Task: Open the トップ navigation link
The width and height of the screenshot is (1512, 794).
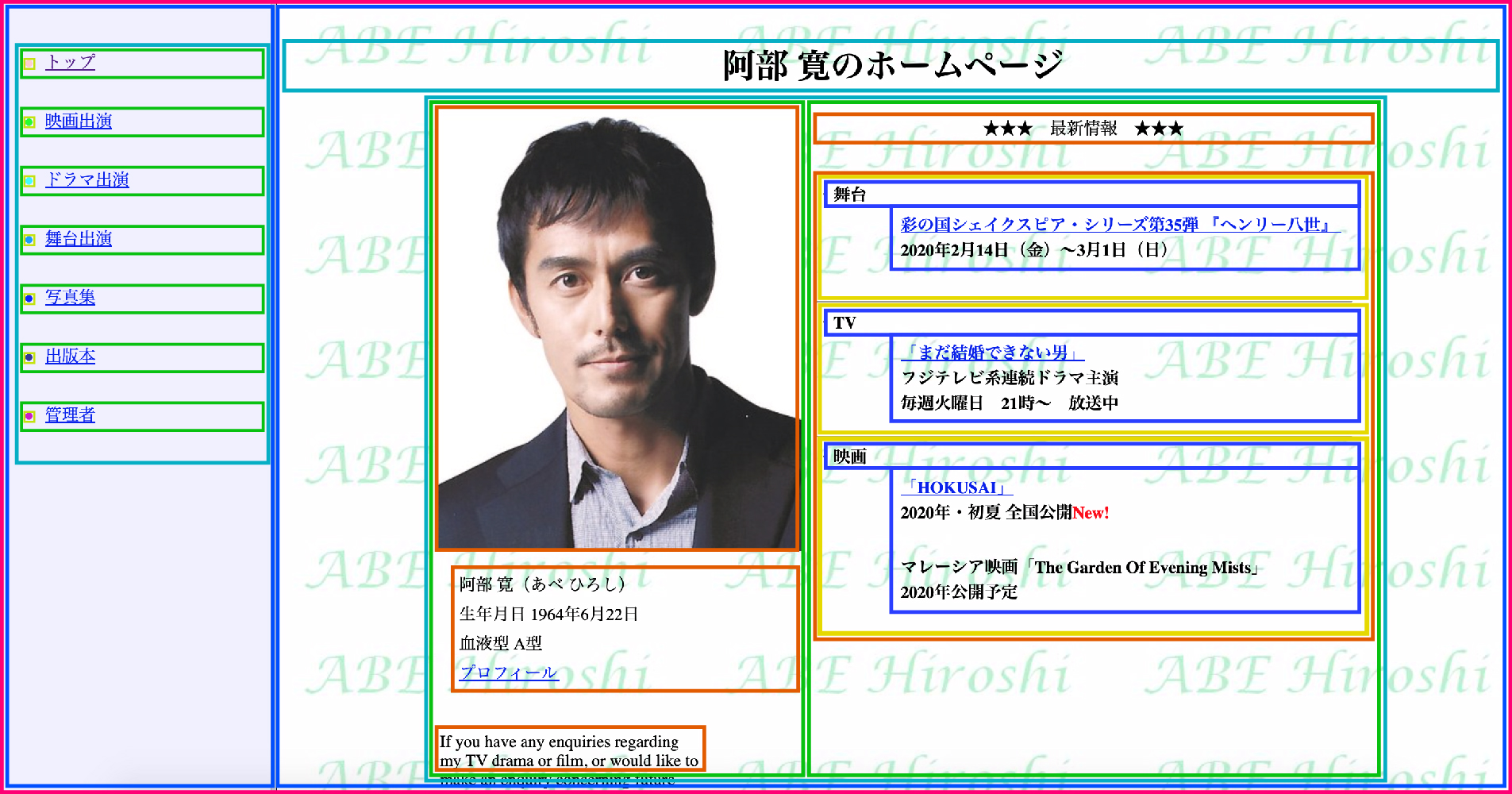Action: point(71,61)
